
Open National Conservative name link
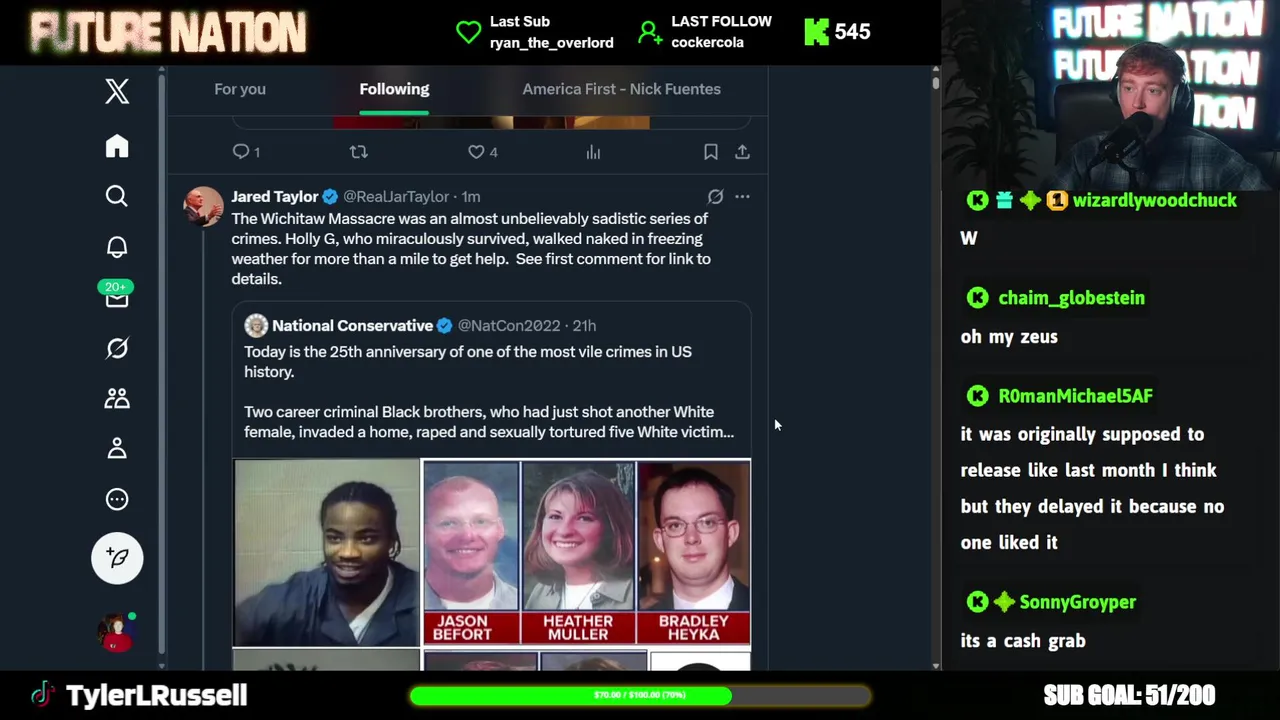coord(352,326)
